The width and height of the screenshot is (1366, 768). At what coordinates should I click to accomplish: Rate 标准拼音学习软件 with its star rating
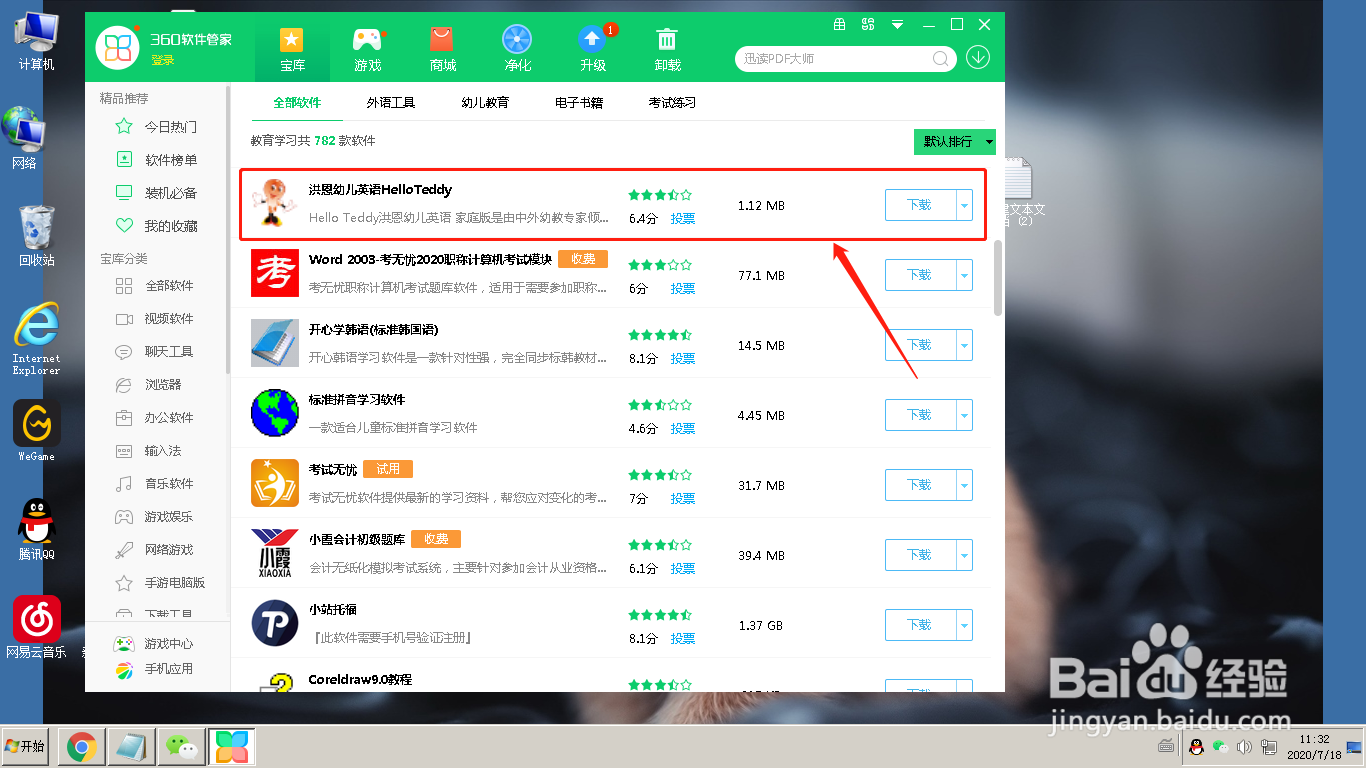(660, 405)
